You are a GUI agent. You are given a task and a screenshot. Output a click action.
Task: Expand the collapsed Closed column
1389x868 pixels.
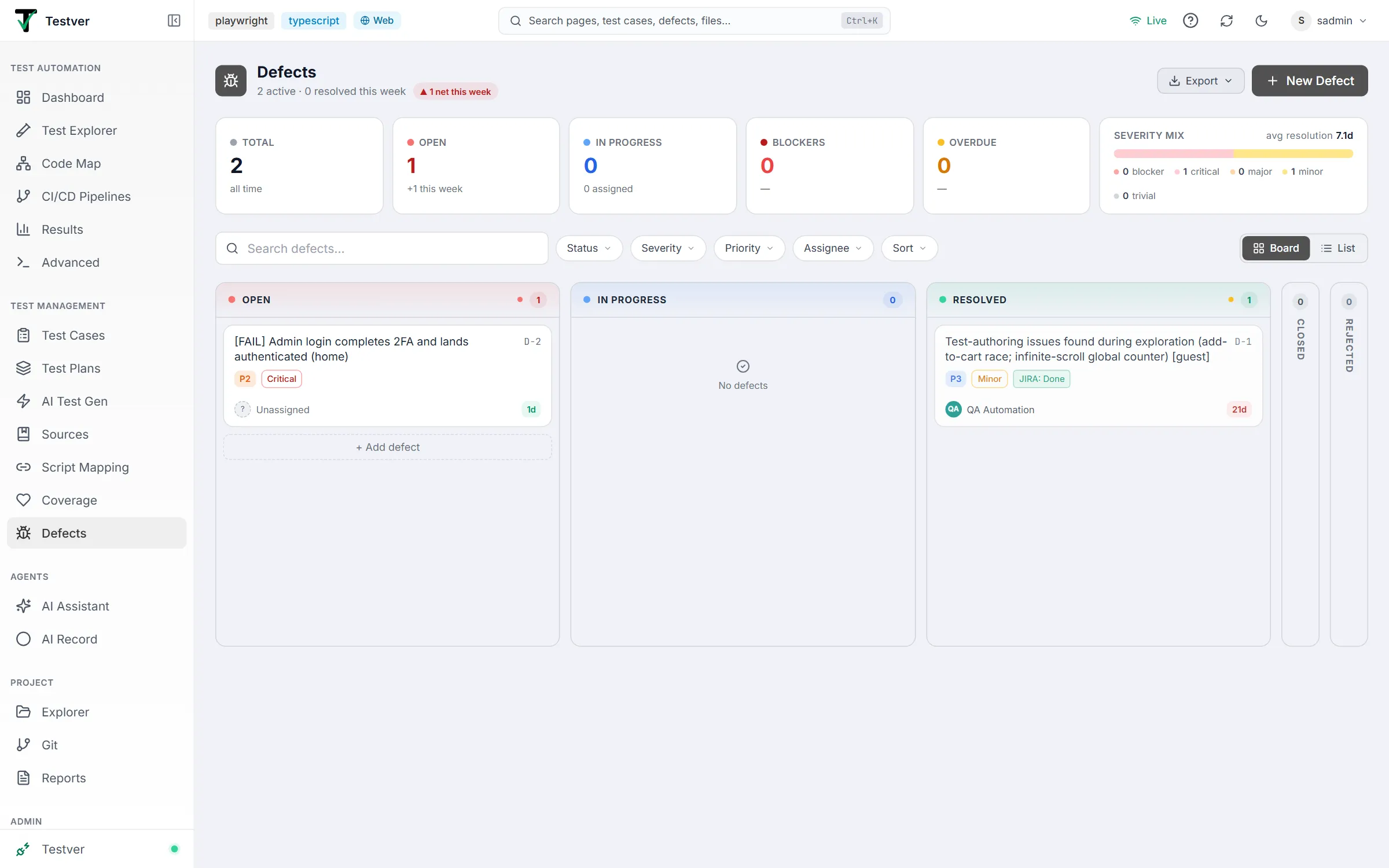click(x=1300, y=464)
